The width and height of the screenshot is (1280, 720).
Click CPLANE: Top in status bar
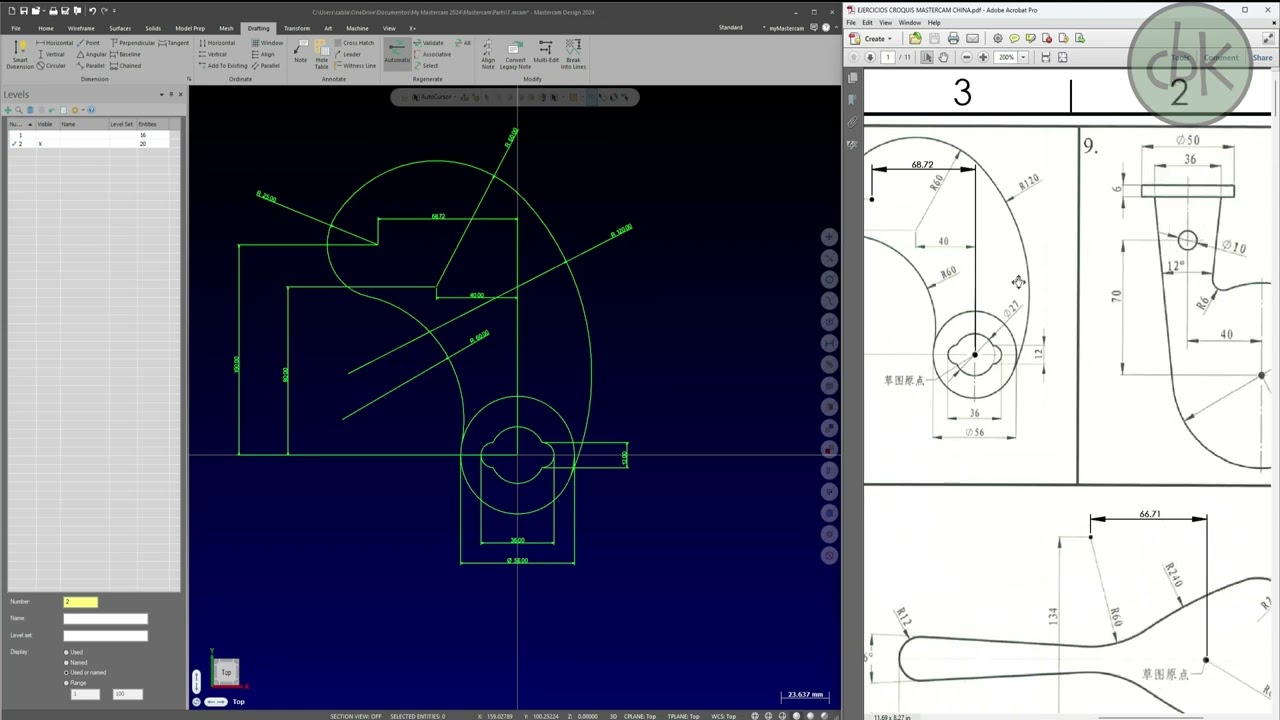(x=640, y=716)
